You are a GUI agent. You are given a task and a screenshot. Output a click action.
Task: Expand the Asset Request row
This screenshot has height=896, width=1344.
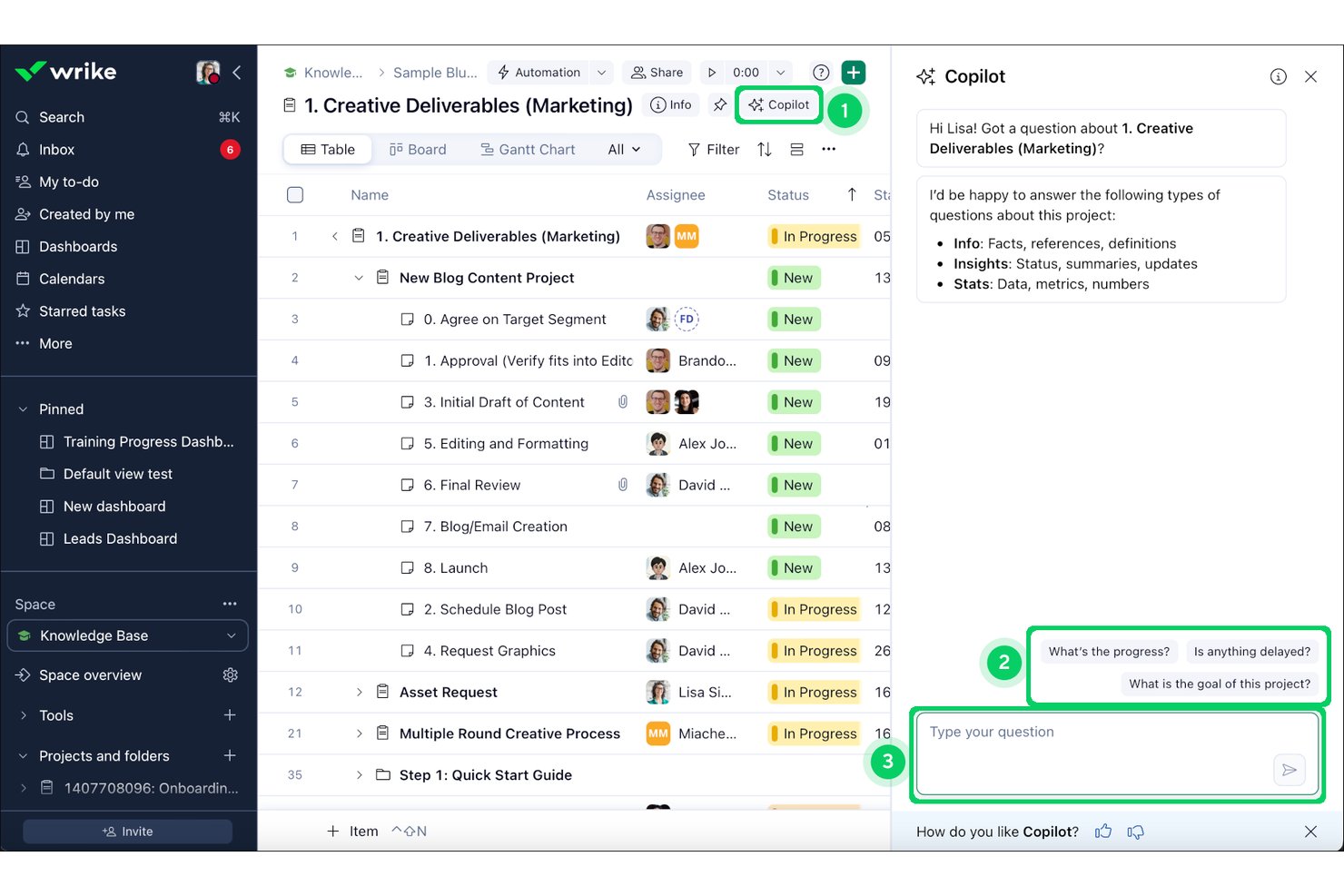pyautogui.click(x=359, y=693)
